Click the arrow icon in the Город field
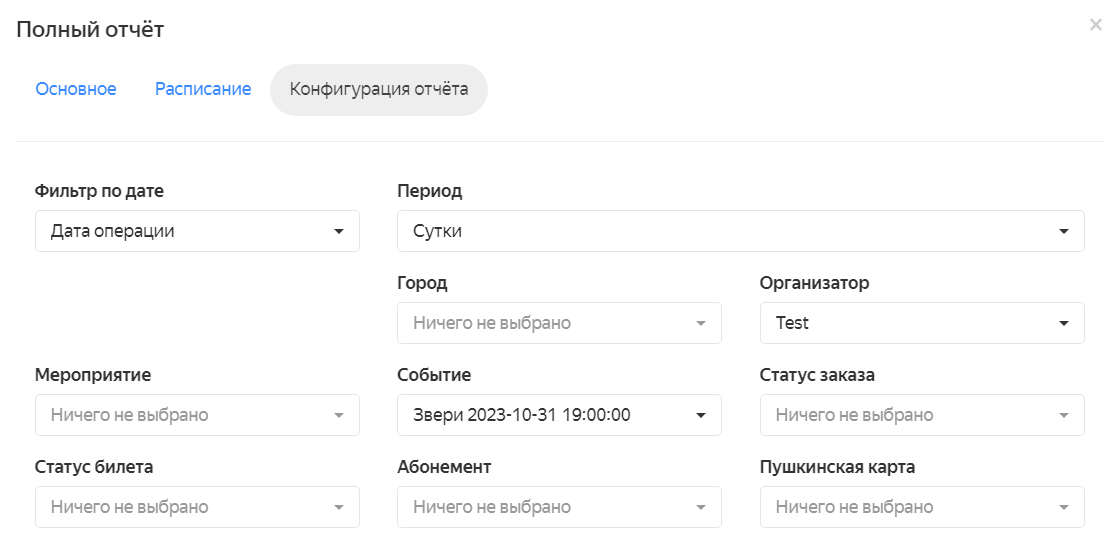The height and width of the screenshot is (542, 1112). pyautogui.click(x=701, y=323)
